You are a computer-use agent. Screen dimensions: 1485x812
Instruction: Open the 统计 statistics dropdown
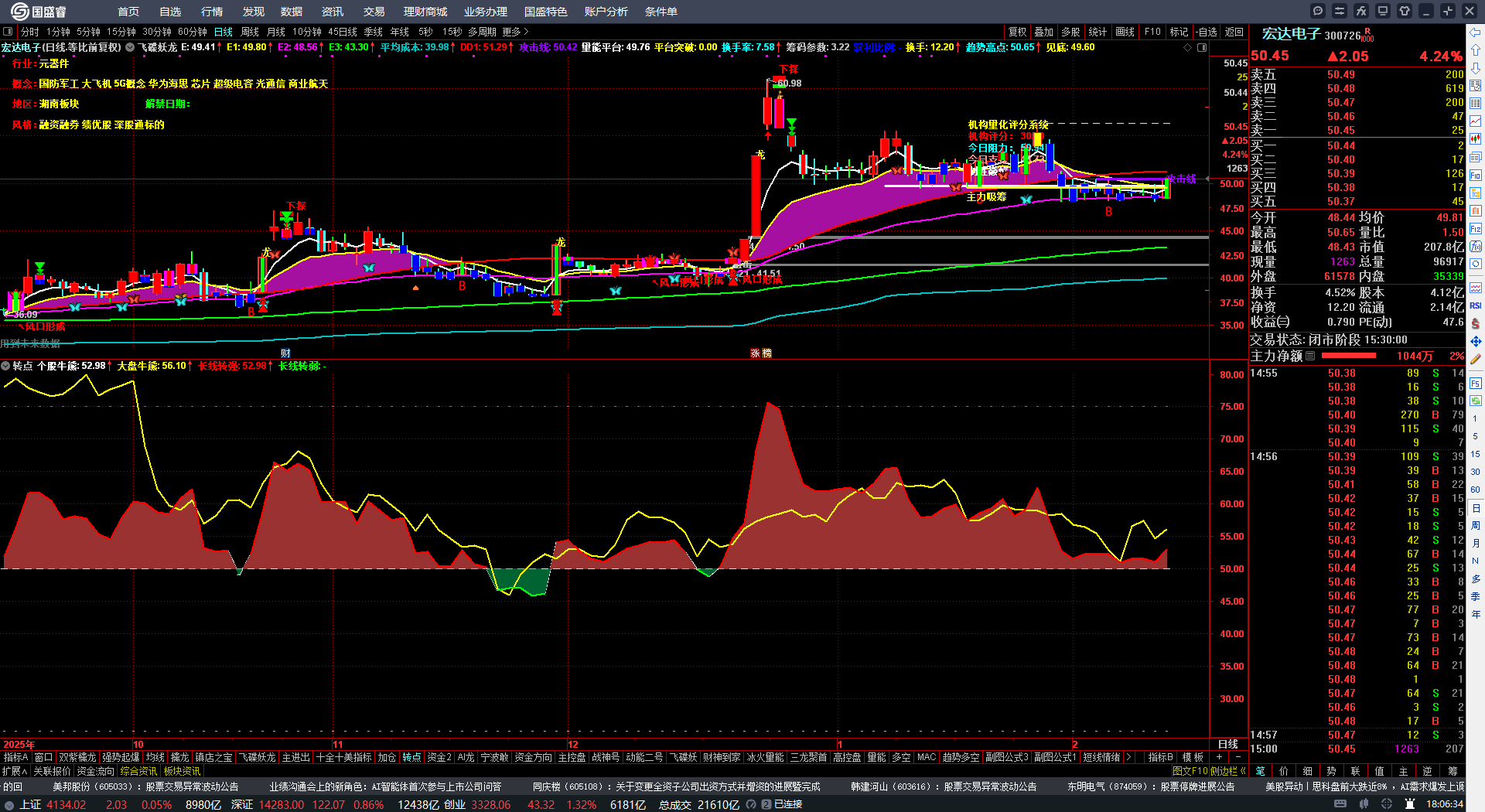(x=1098, y=32)
